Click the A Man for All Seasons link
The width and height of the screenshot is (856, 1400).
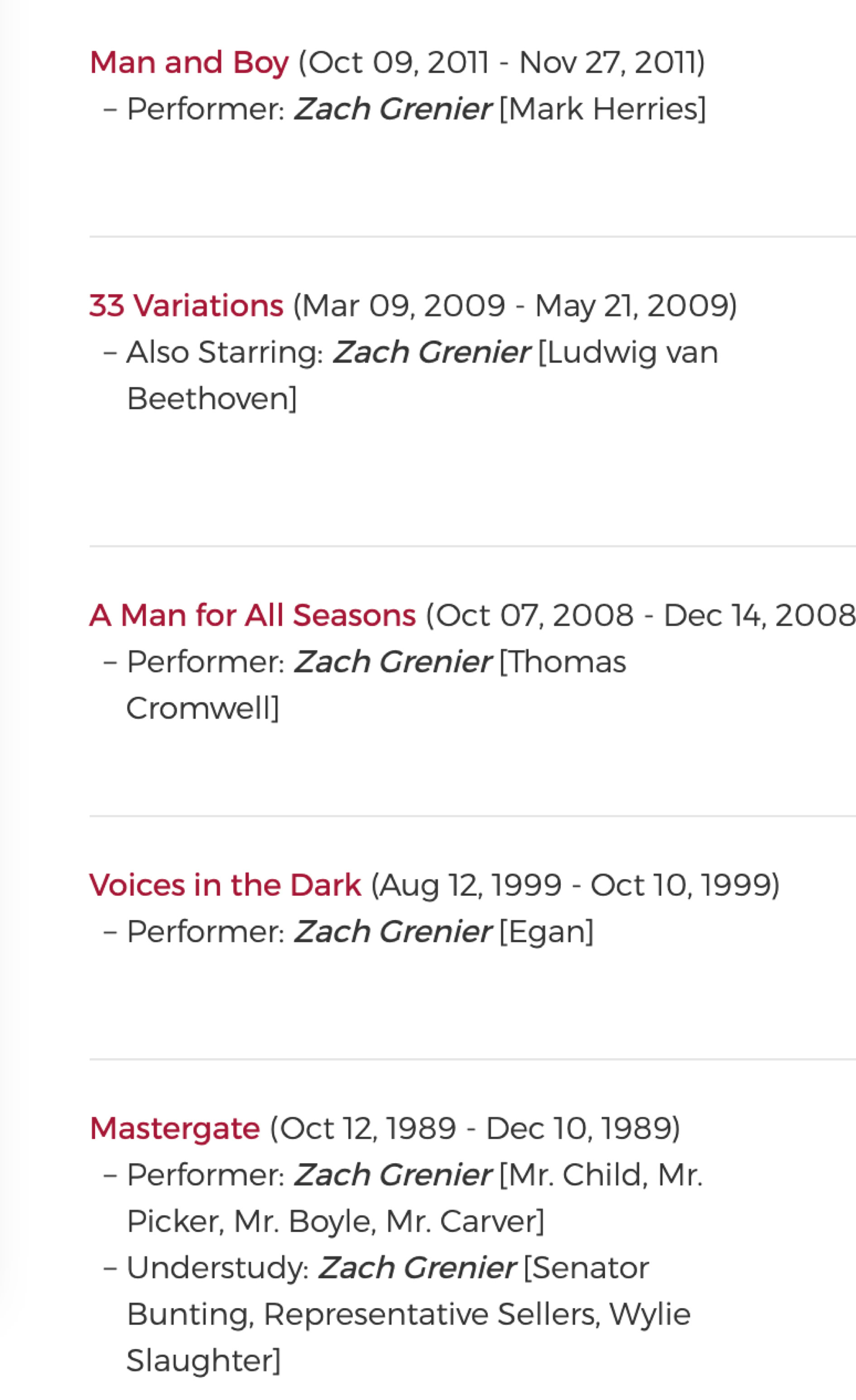tap(252, 615)
